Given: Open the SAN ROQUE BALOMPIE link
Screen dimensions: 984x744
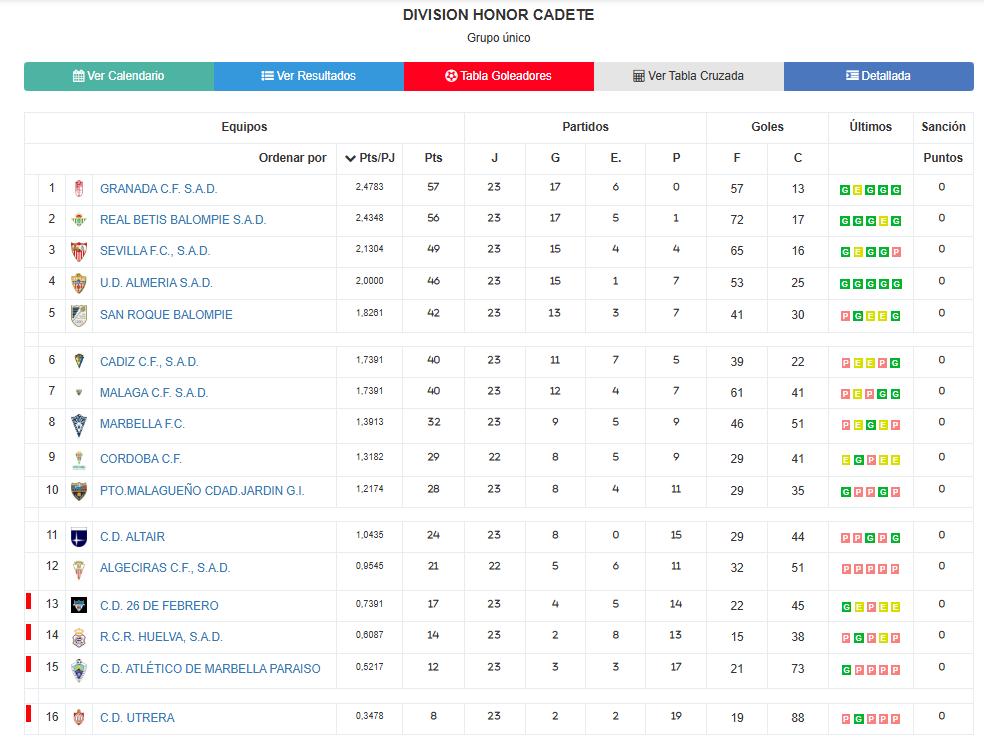Looking at the screenshot, I should click(x=166, y=315).
